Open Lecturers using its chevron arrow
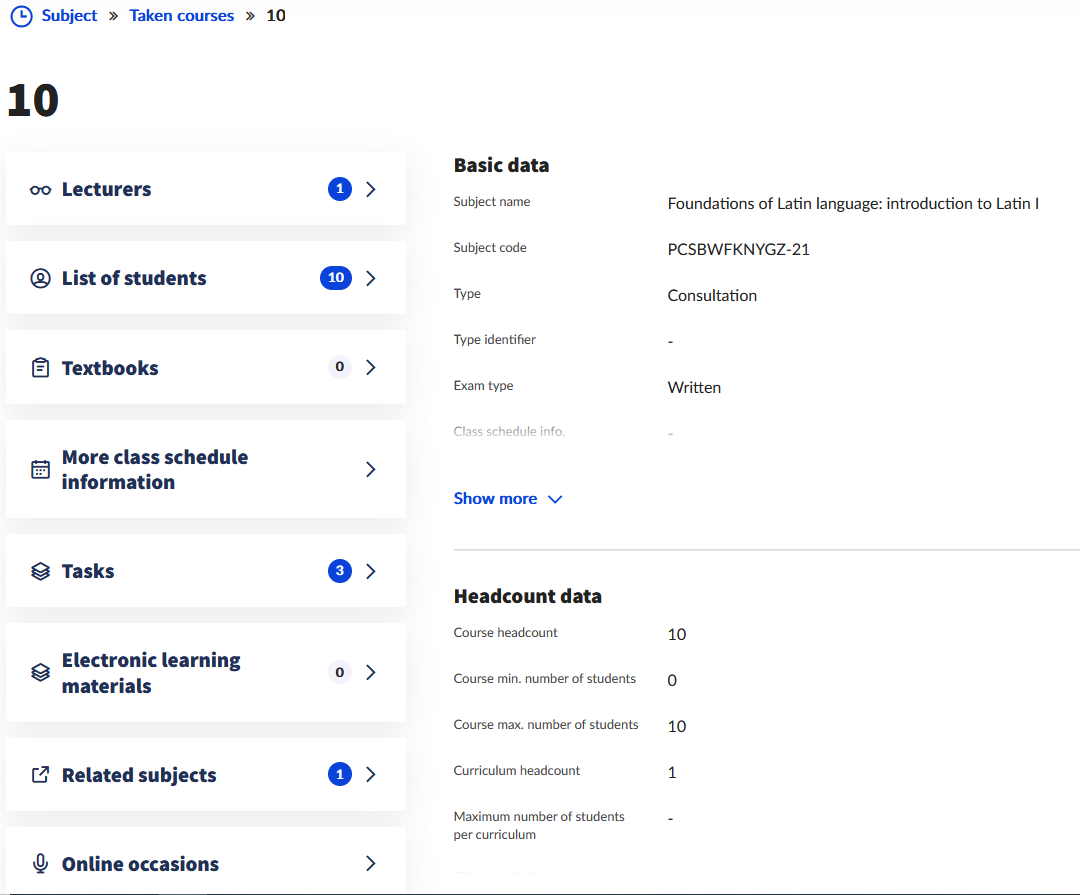The image size is (1080, 895). click(x=371, y=189)
